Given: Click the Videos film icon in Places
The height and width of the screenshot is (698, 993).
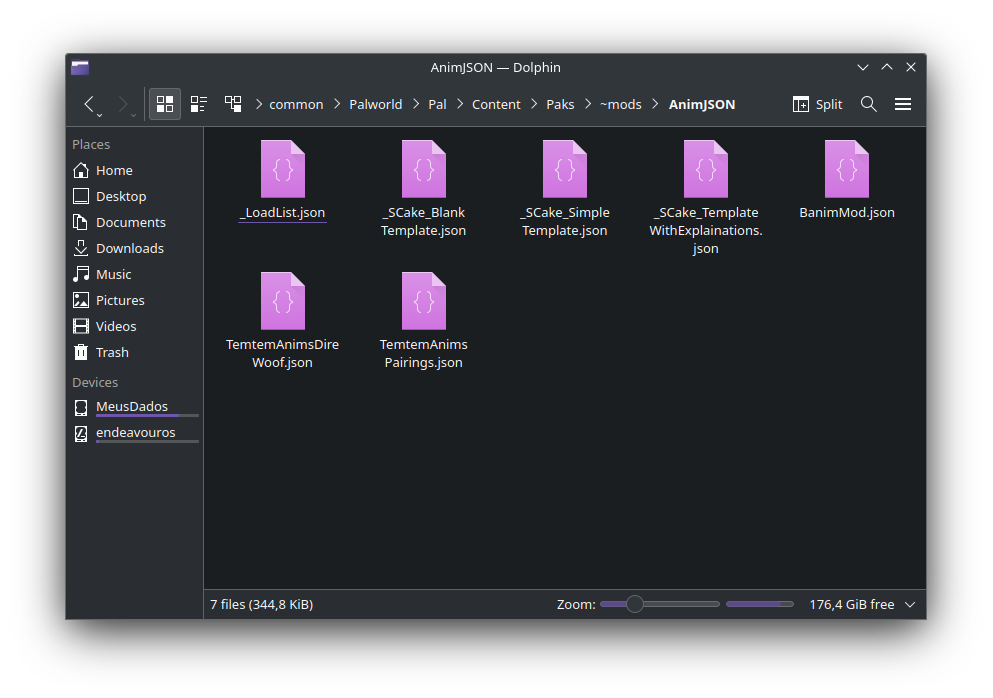Looking at the screenshot, I should pos(81,326).
